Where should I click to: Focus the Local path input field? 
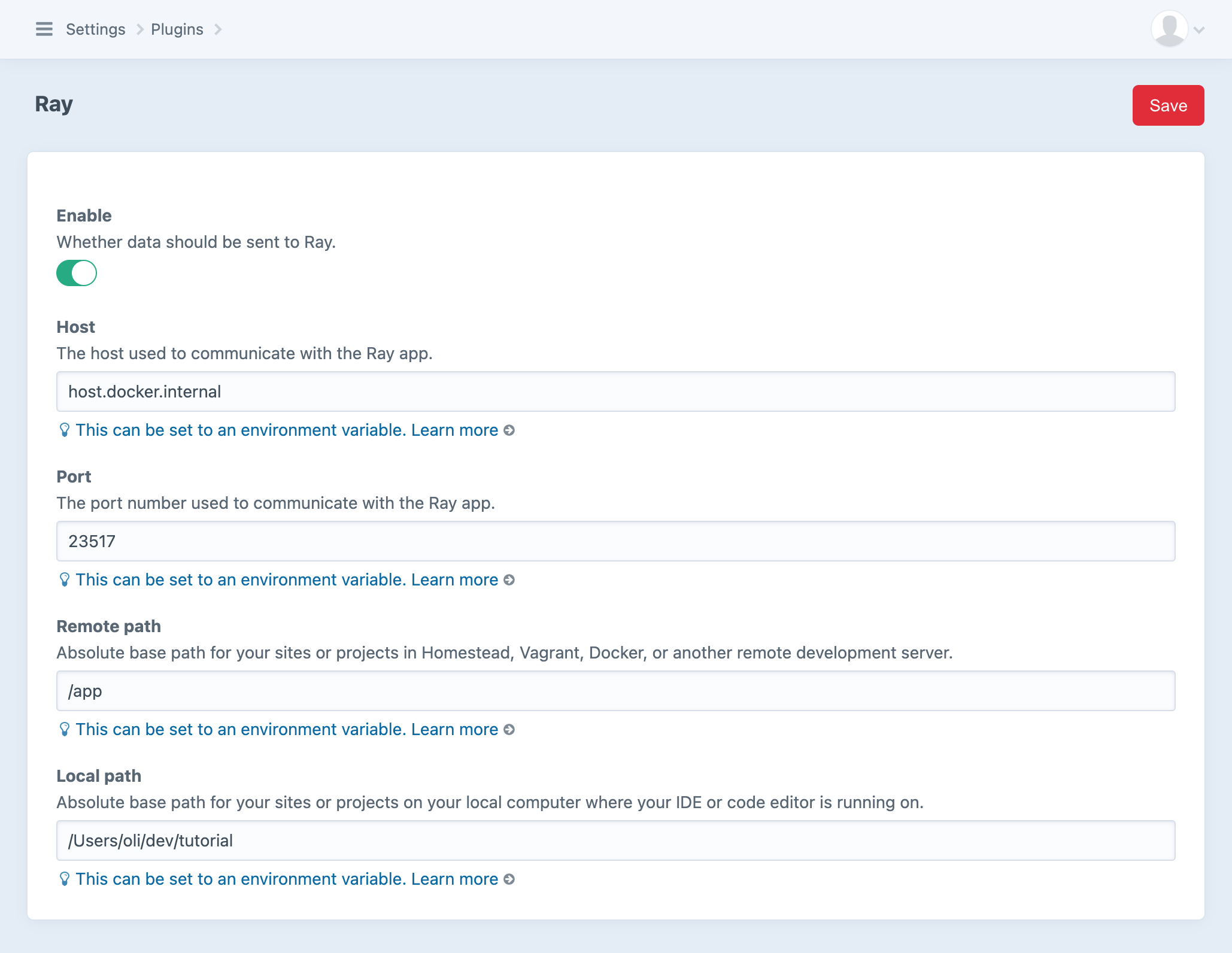click(x=615, y=840)
